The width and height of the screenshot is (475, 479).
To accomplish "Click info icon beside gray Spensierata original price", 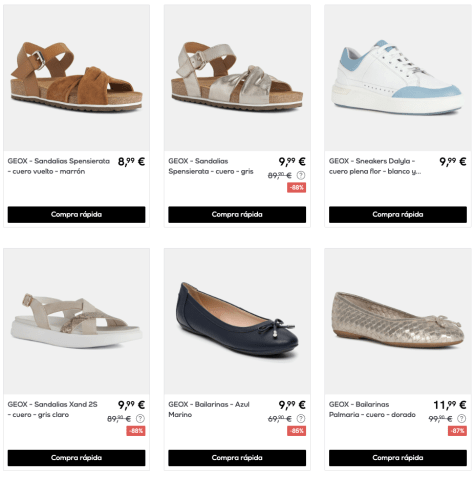I will coord(301,175).
